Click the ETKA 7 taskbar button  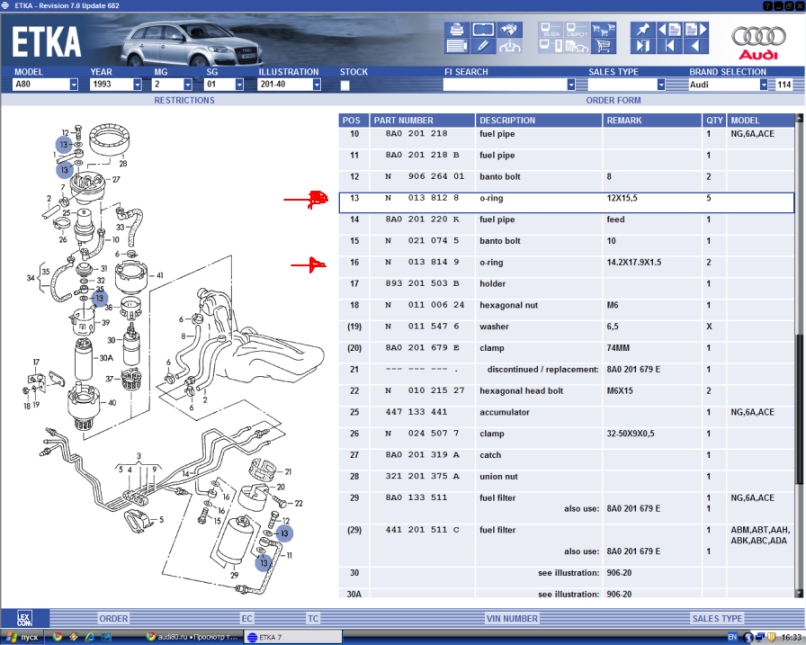(x=292, y=637)
